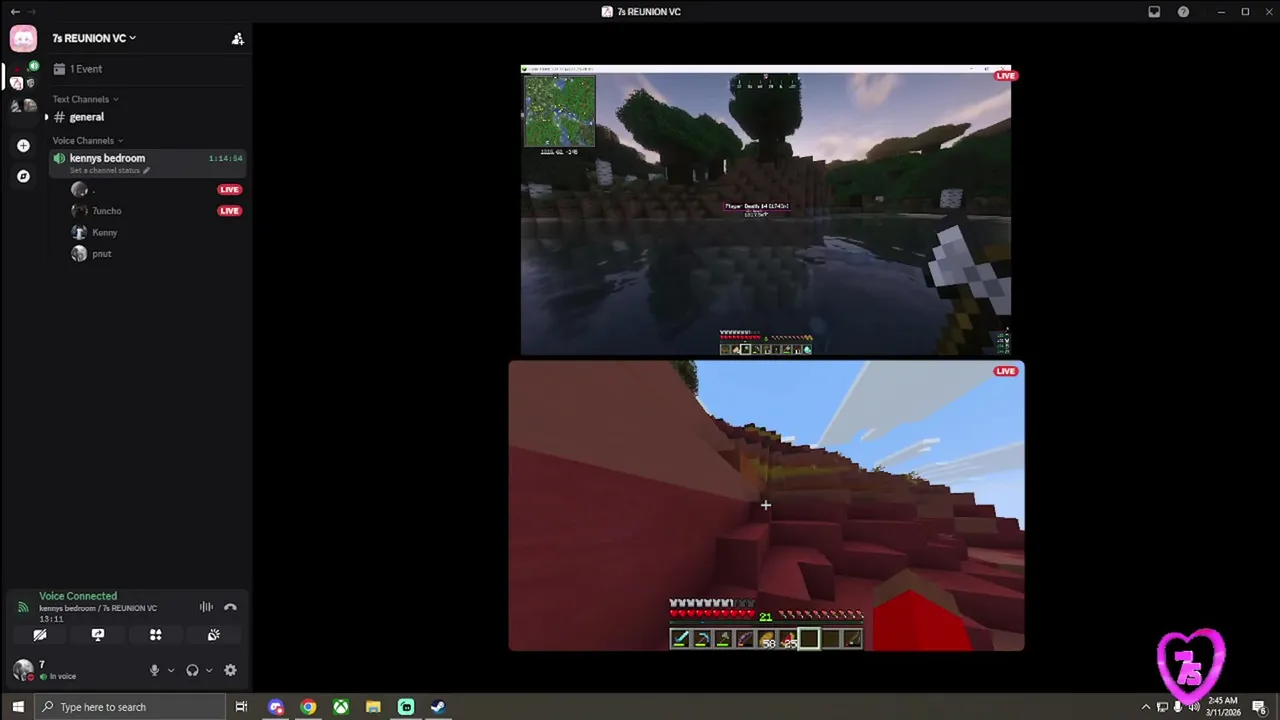Screen dimensions: 1280x720
Task: Open Google Chrome from the taskbar
Action: coord(308,707)
